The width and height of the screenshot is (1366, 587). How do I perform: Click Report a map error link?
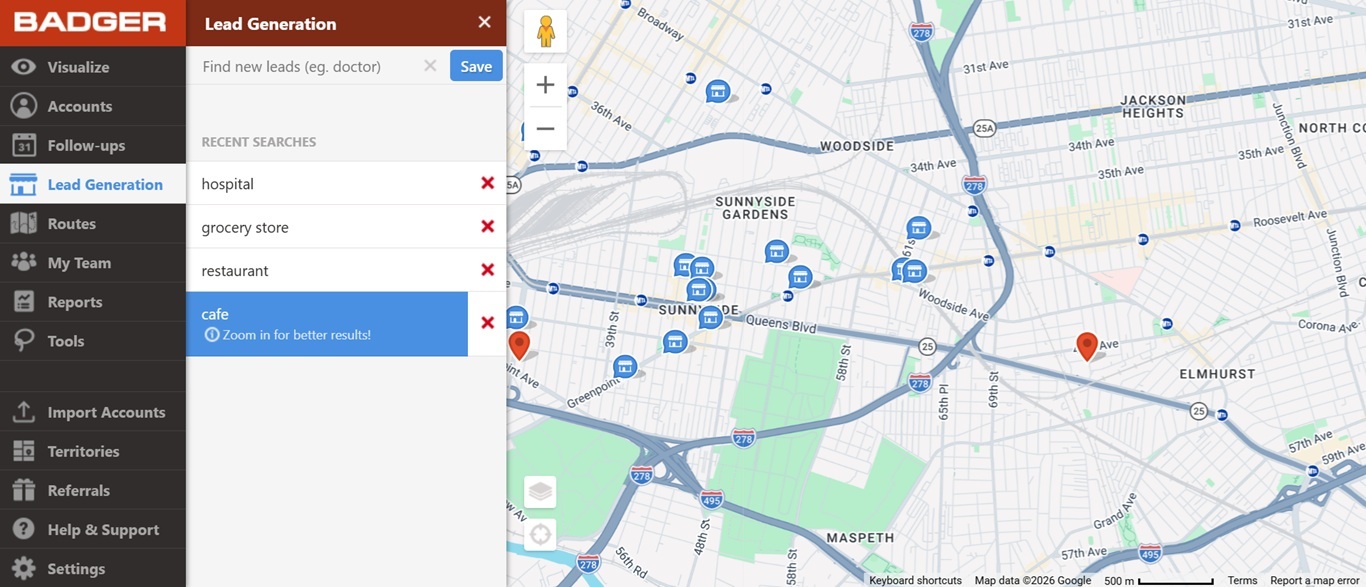[x=1314, y=580]
